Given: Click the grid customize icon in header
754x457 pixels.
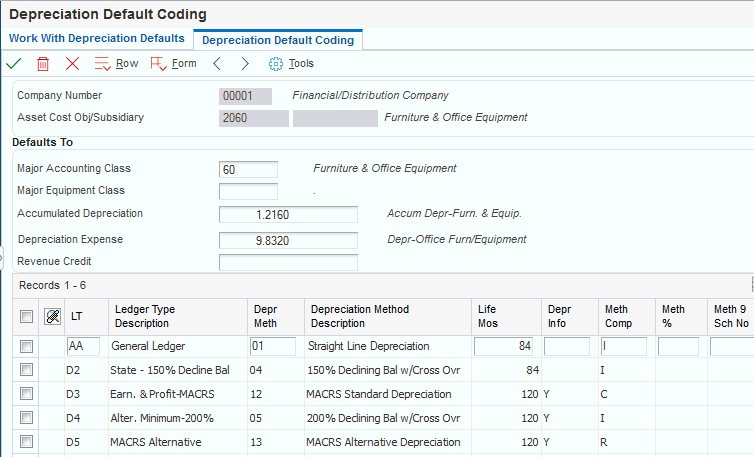Looking at the screenshot, I should 52,317.
